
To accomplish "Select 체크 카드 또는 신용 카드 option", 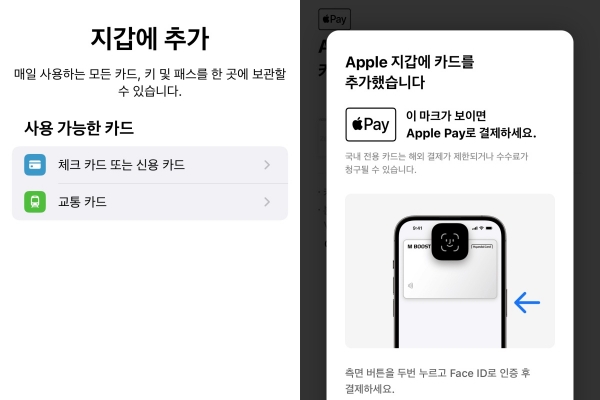I will coord(150,165).
